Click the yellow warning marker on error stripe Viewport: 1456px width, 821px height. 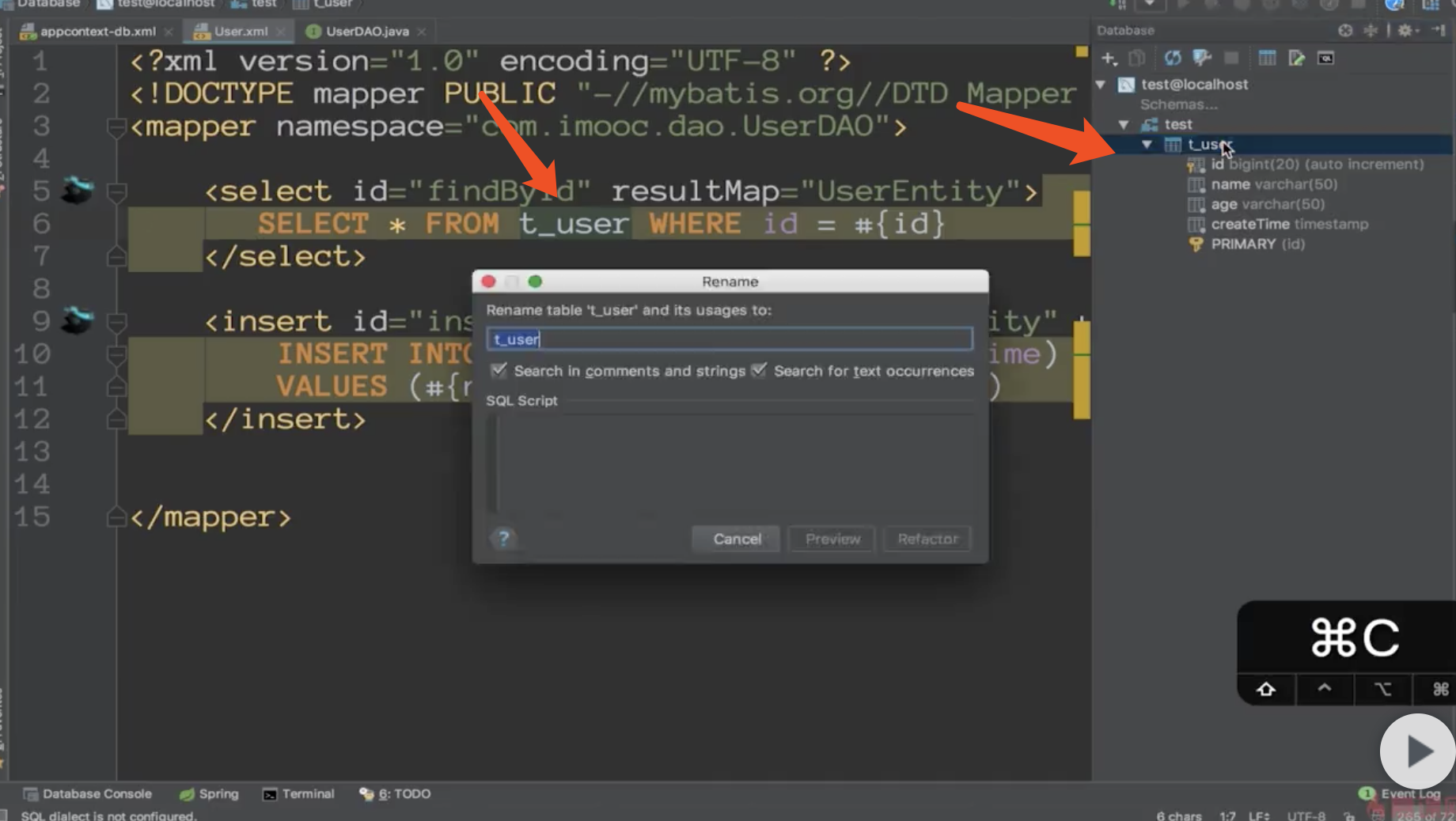1081,52
